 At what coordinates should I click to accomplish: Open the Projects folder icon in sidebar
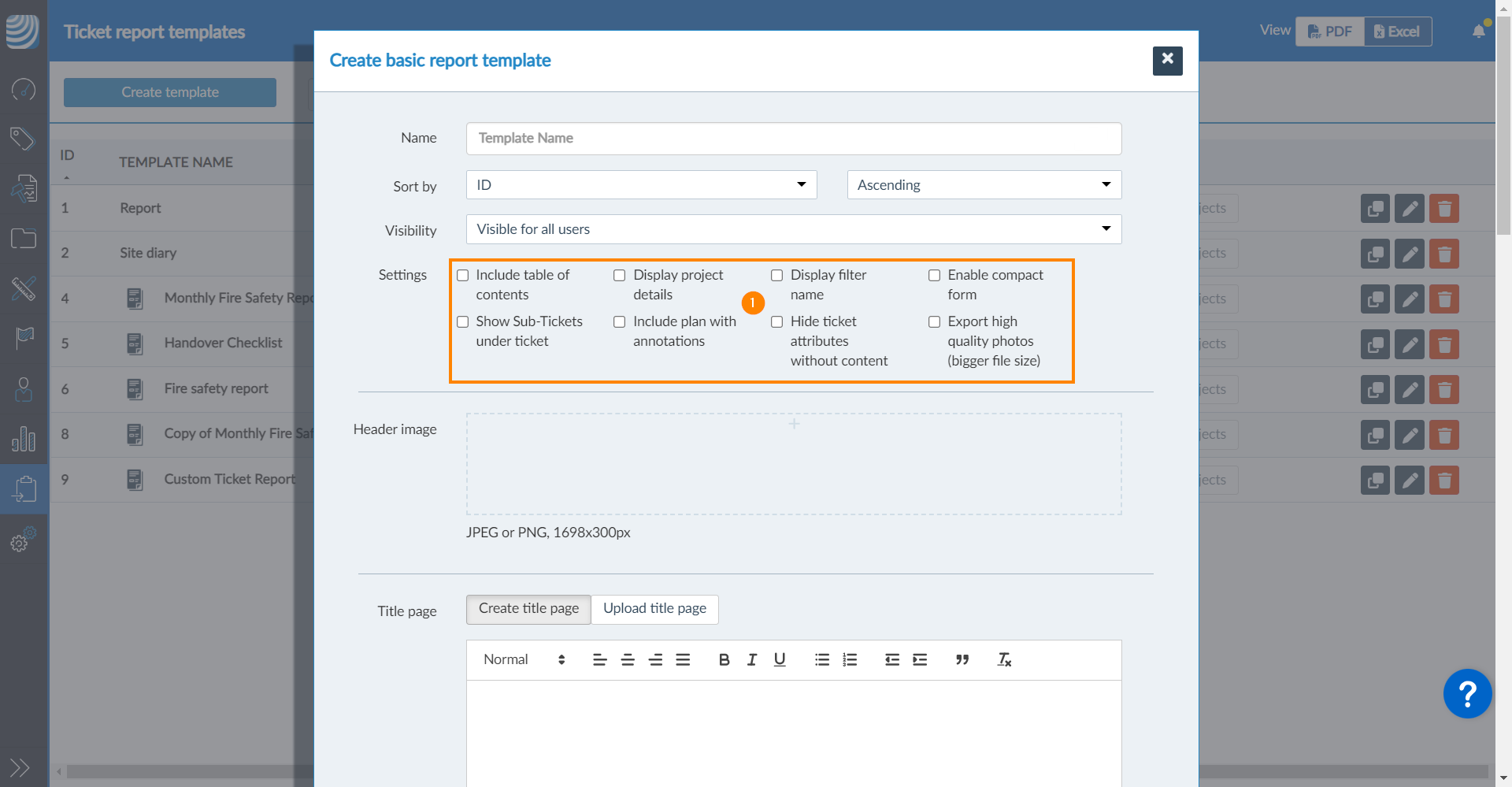point(23,238)
